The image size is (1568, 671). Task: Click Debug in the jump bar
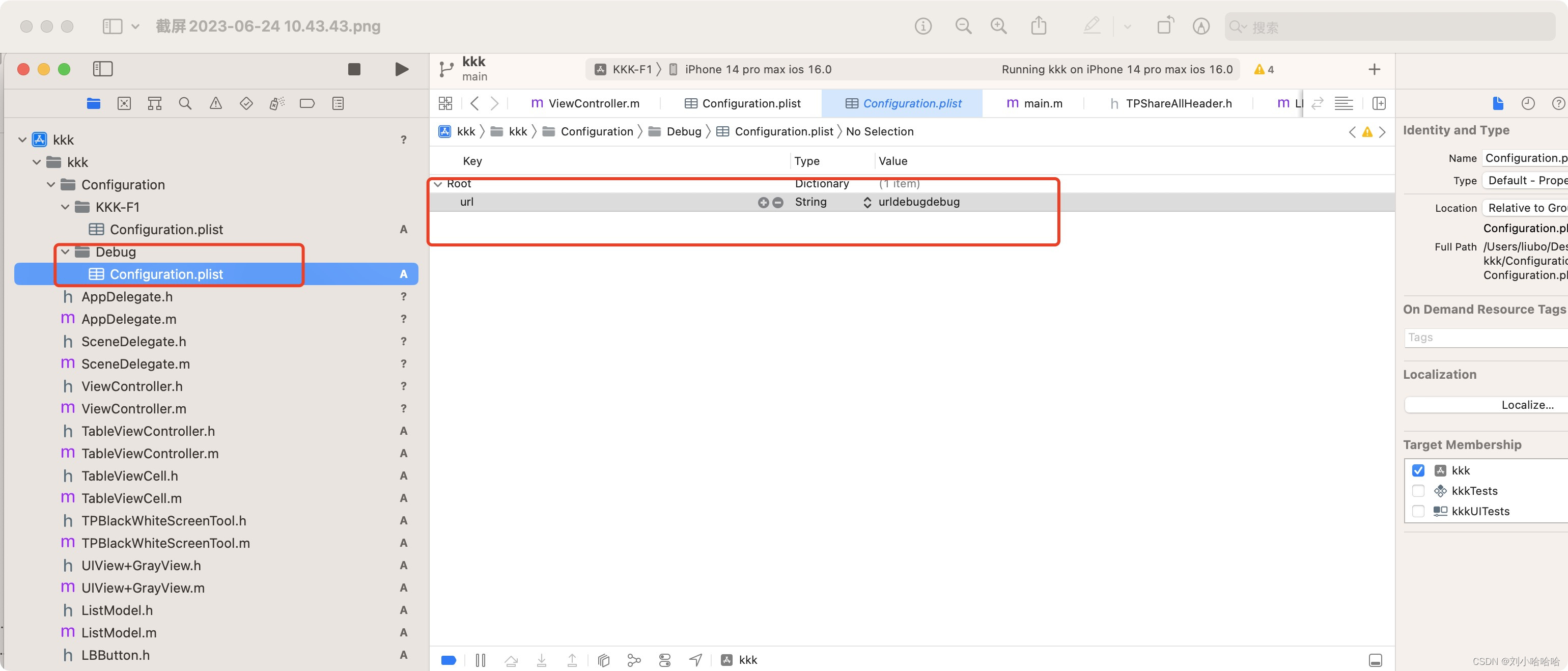coord(675,132)
